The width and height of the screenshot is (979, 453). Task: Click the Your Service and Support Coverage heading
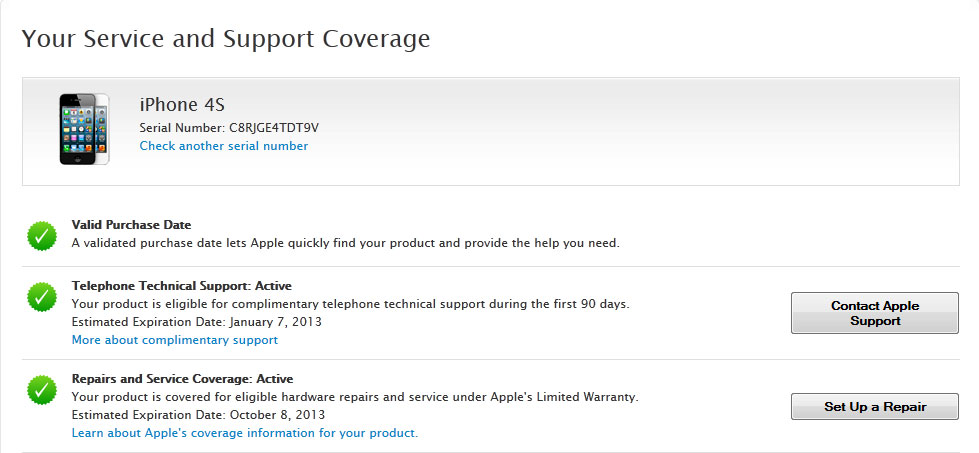pyautogui.click(x=226, y=39)
